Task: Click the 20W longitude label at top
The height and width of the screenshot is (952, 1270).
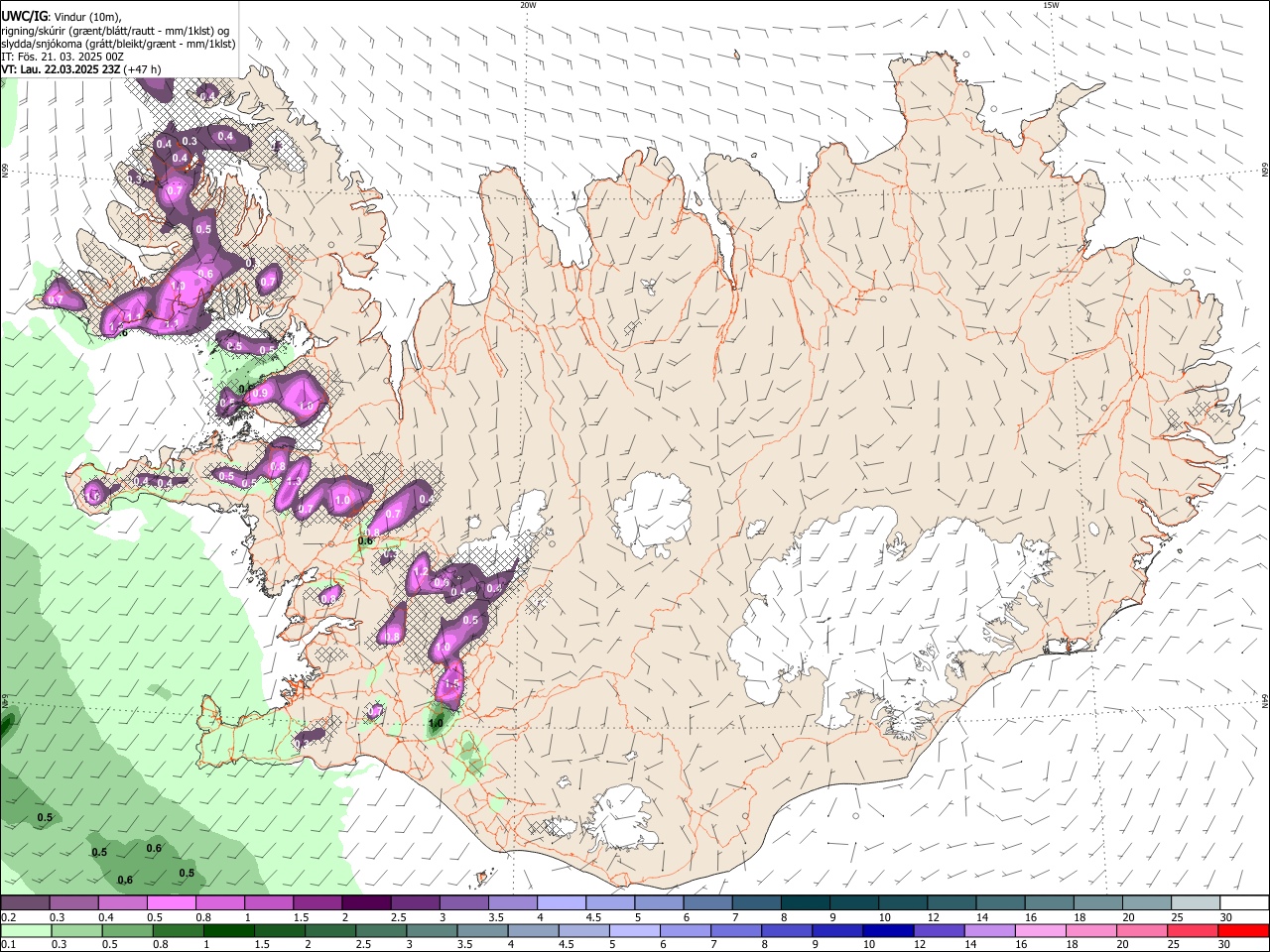Action: [528, 5]
